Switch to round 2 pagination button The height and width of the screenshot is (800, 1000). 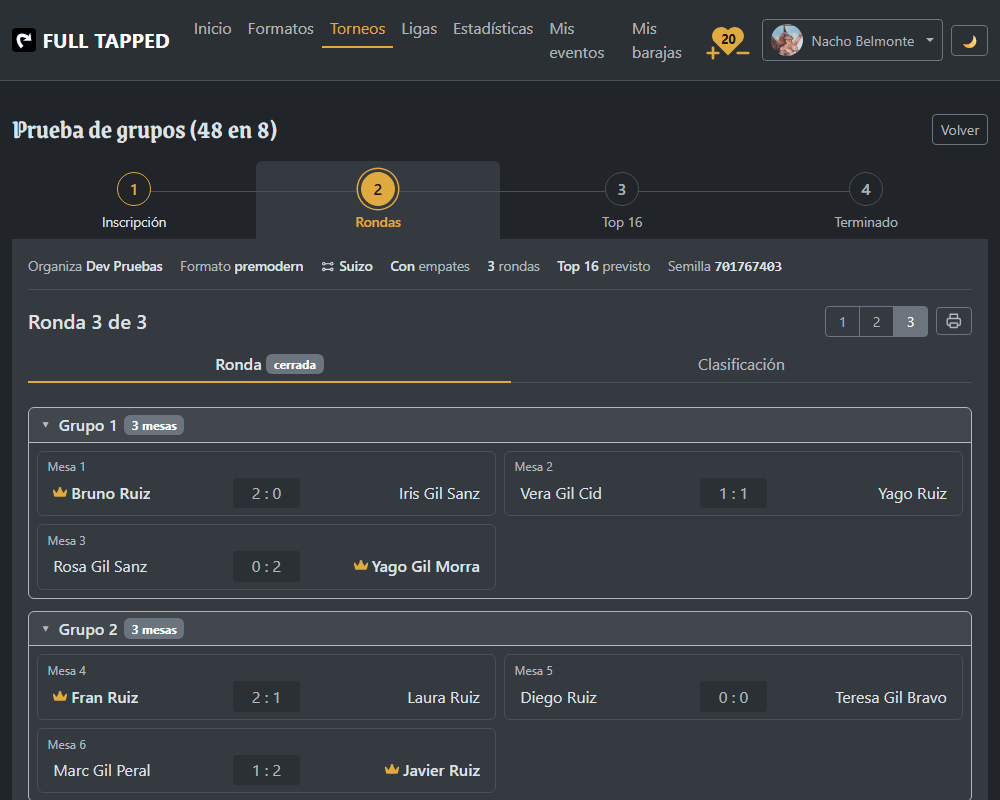876,322
